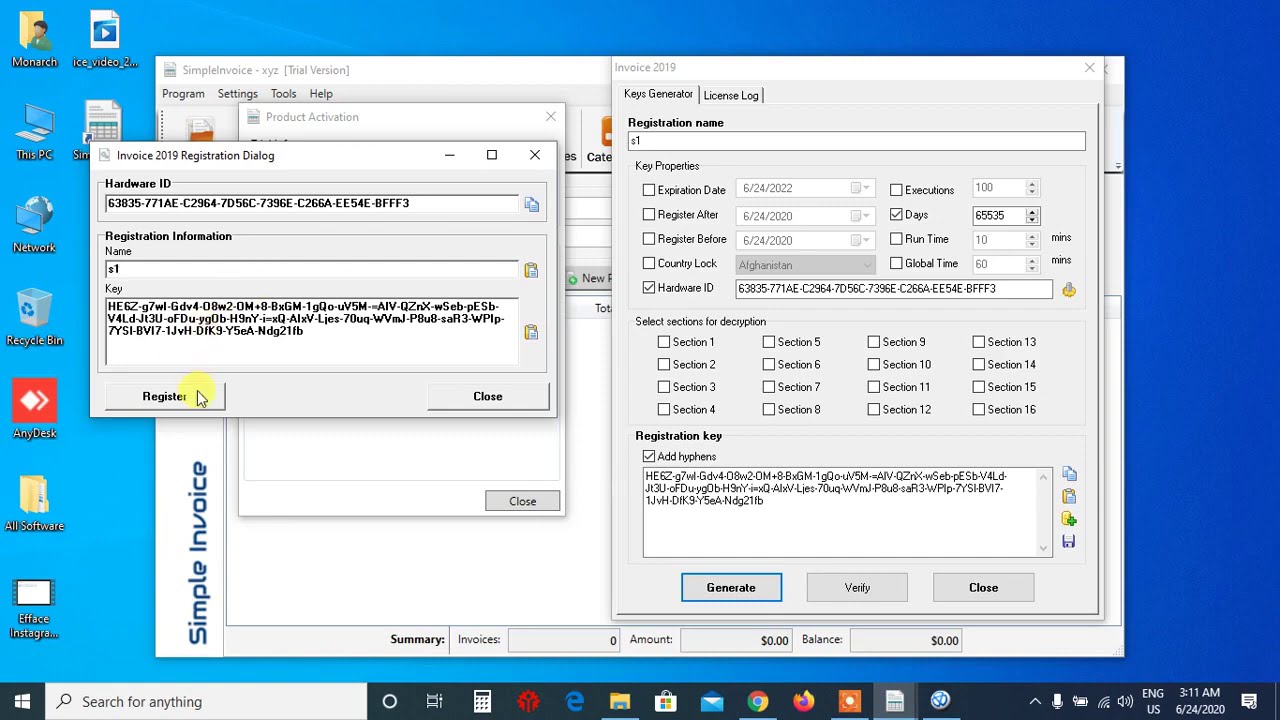The height and width of the screenshot is (720, 1280).
Task: Click the yellow Hardware ID paste icon in Keys Generator
Action: (x=1069, y=289)
